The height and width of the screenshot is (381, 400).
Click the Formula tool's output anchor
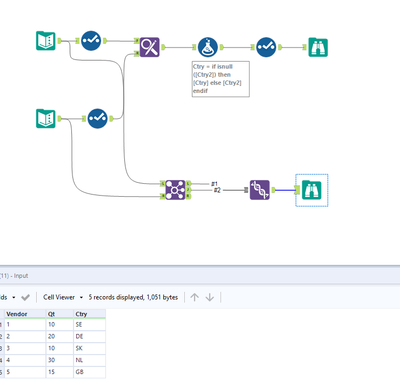coord(221,47)
